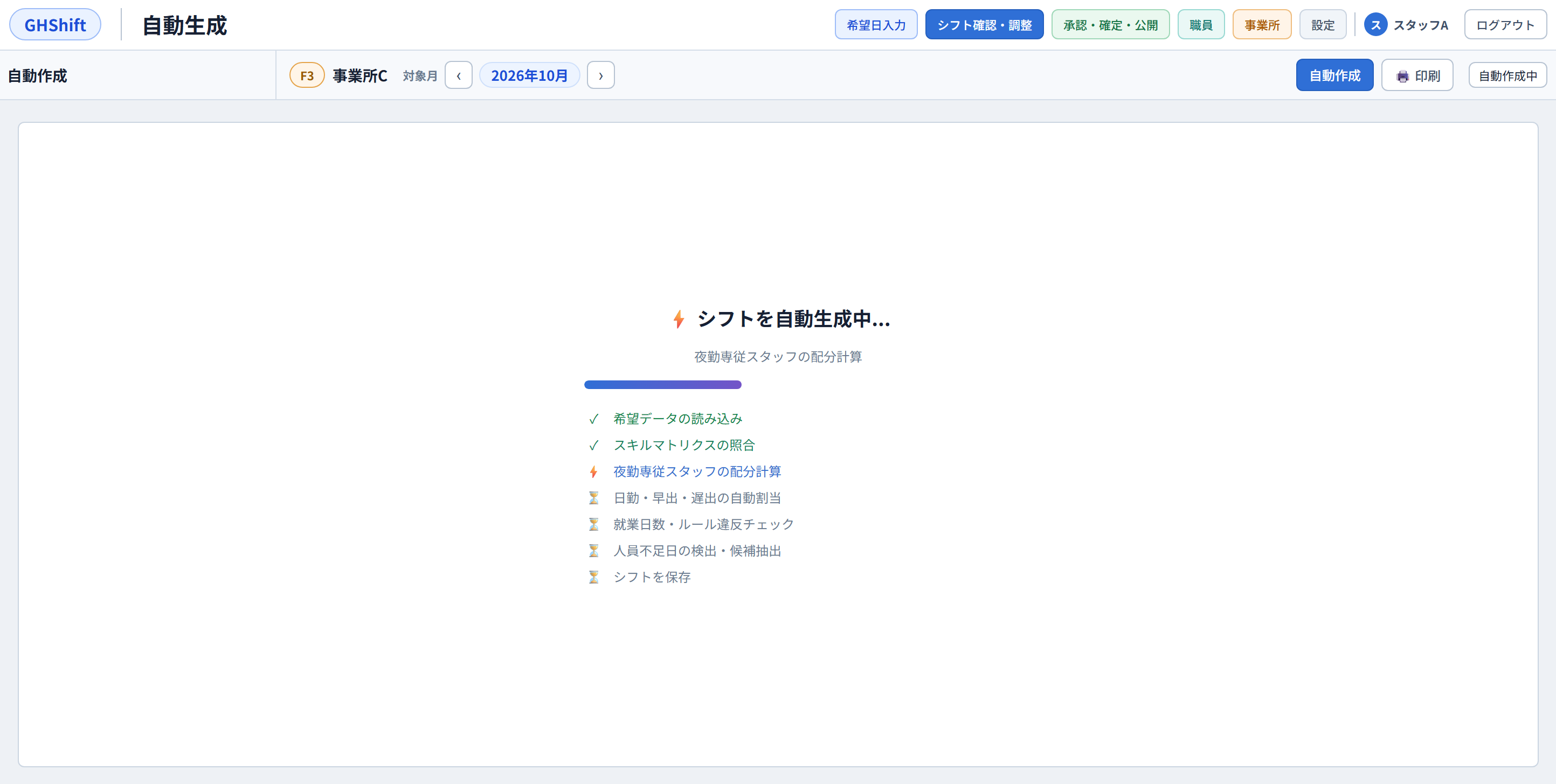This screenshot has width=1556, height=784.
Task: Click the checkmark next to 希望データの読み込み
Action: [x=593, y=419]
